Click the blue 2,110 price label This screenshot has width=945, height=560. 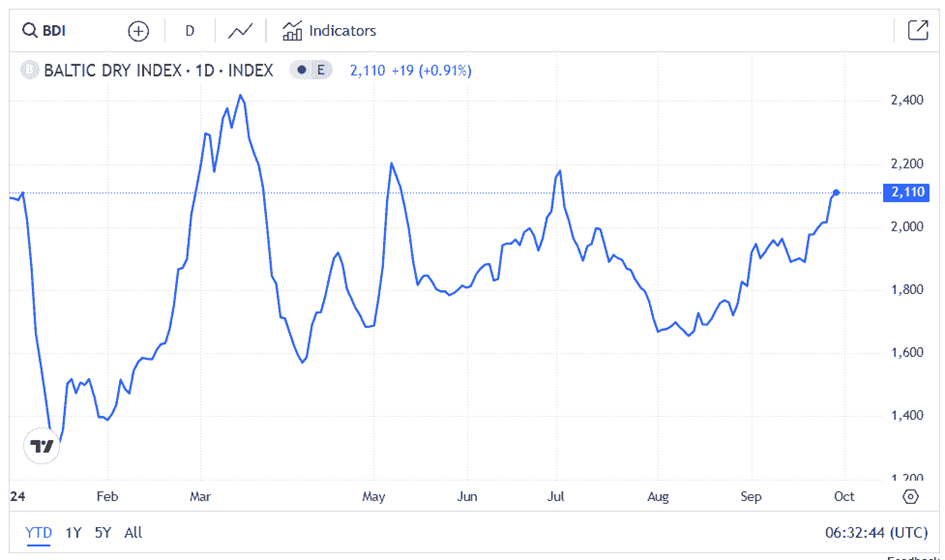point(906,192)
